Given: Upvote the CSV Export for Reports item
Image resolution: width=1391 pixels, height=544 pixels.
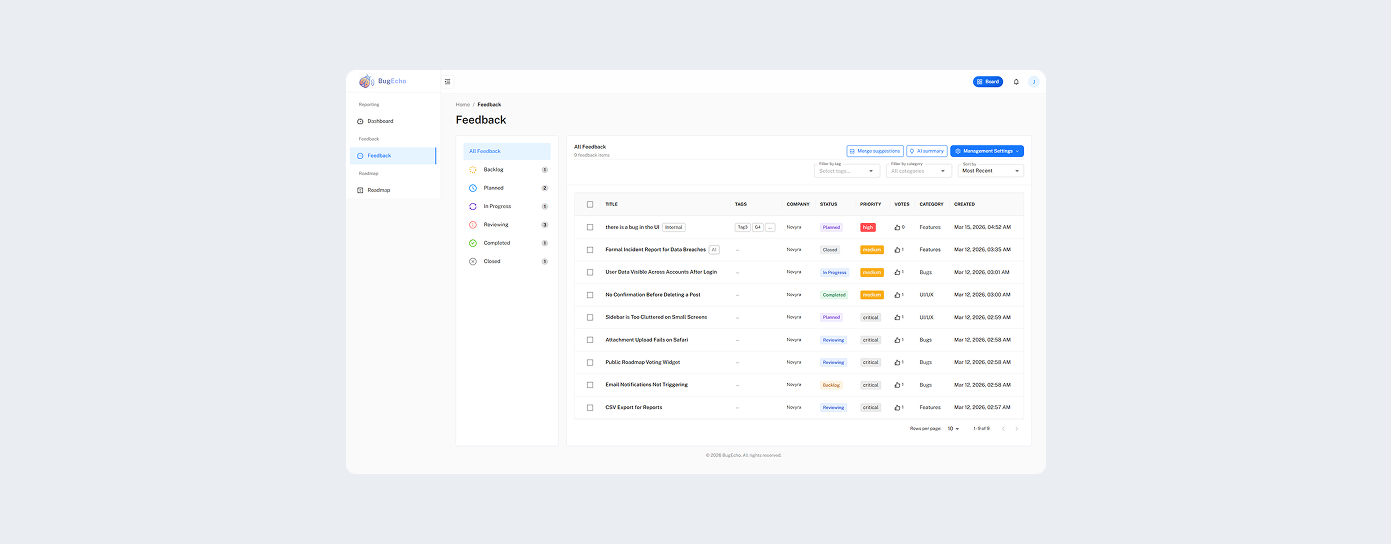Looking at the screenshot, I should click(897, 408).
